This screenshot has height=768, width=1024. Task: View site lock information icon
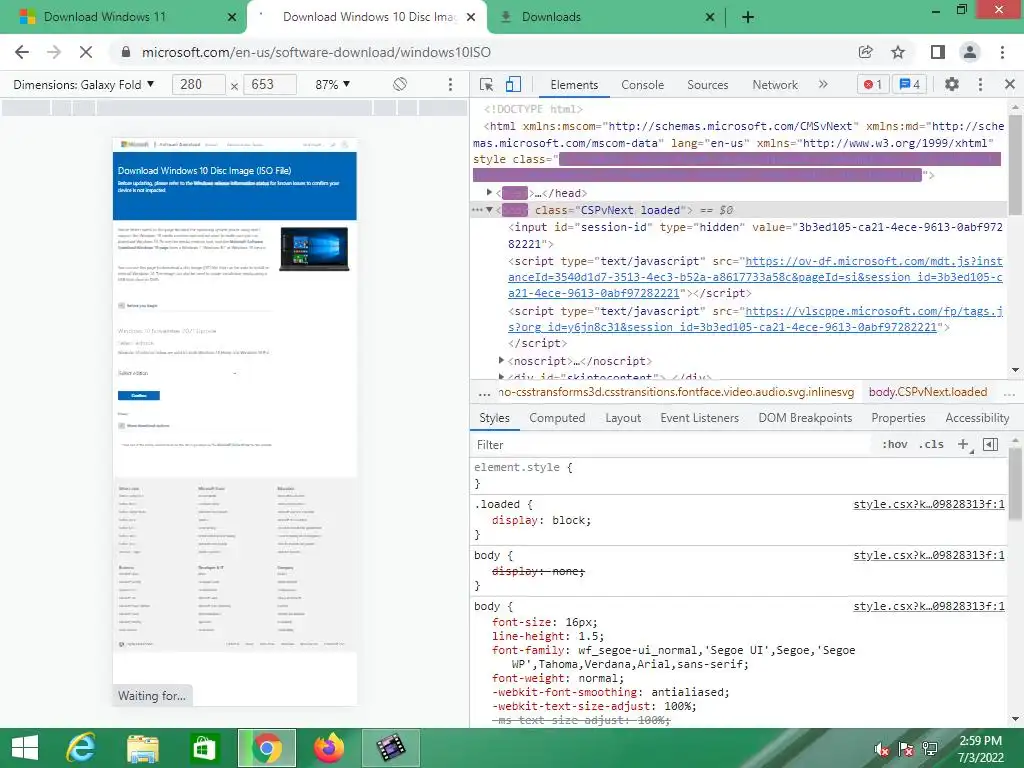click(x=126, y=52)
